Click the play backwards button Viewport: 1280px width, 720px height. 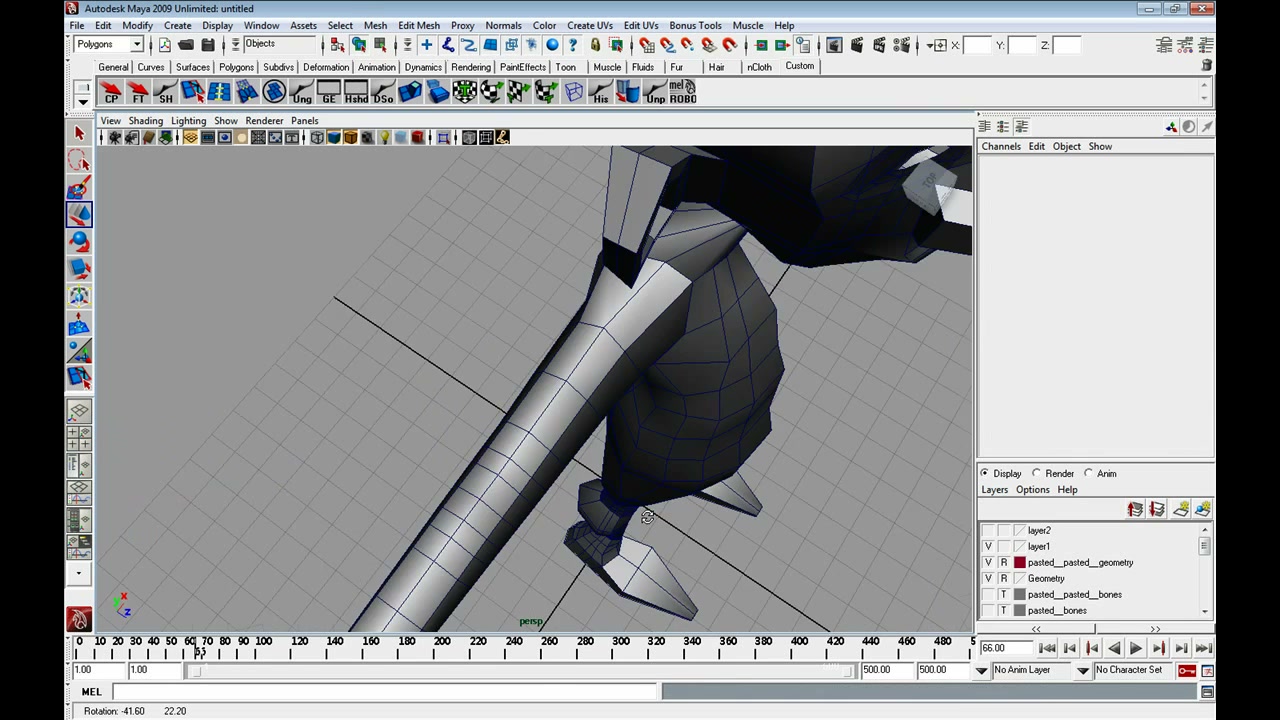(1114, 649)
